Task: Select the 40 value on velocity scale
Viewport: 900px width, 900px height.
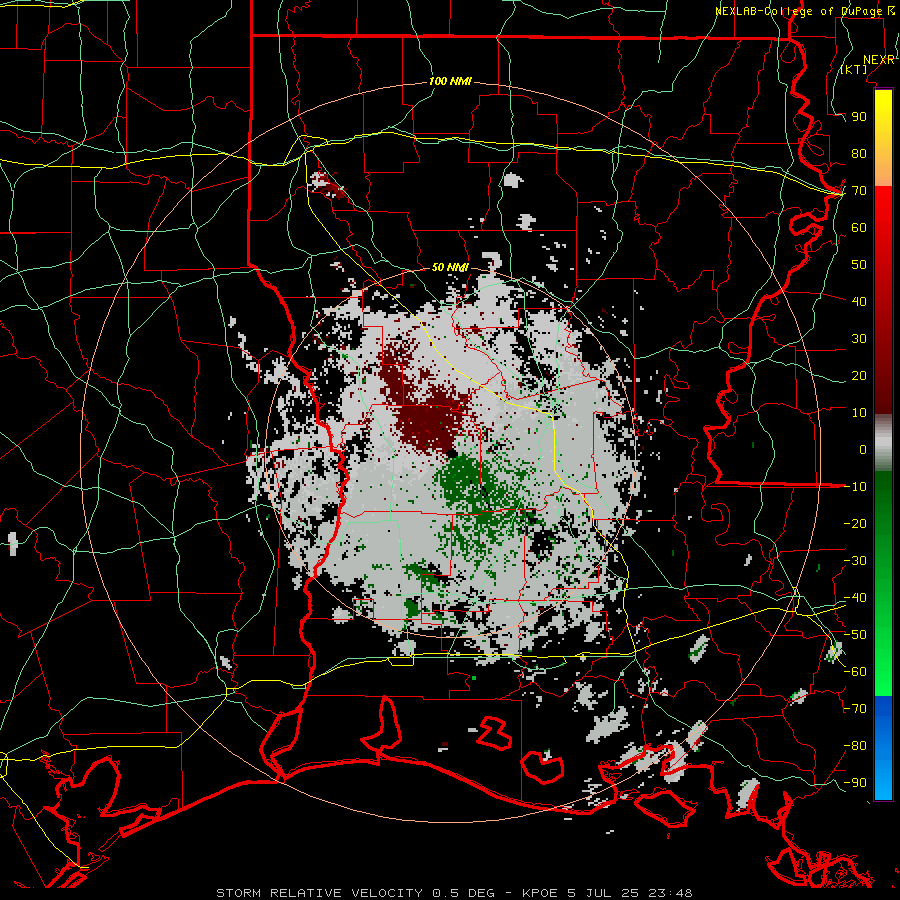Action: pos(859,302)
